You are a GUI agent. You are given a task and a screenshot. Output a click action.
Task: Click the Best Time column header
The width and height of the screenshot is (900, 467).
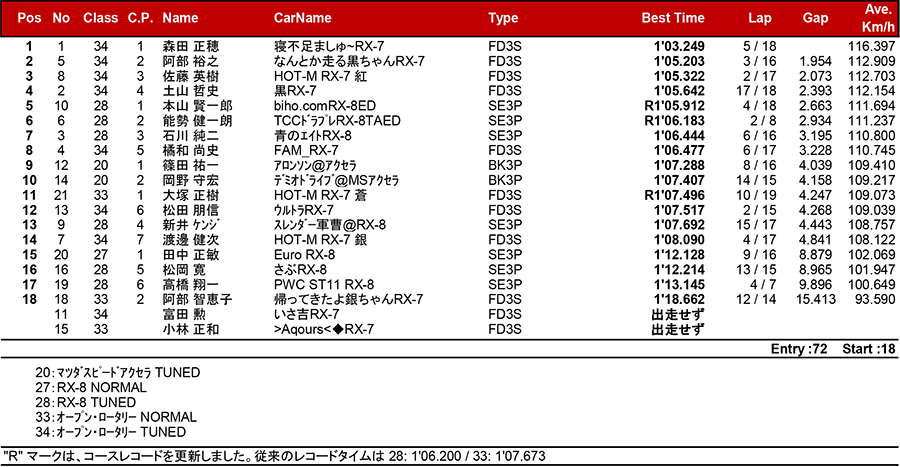coord(673,19)
